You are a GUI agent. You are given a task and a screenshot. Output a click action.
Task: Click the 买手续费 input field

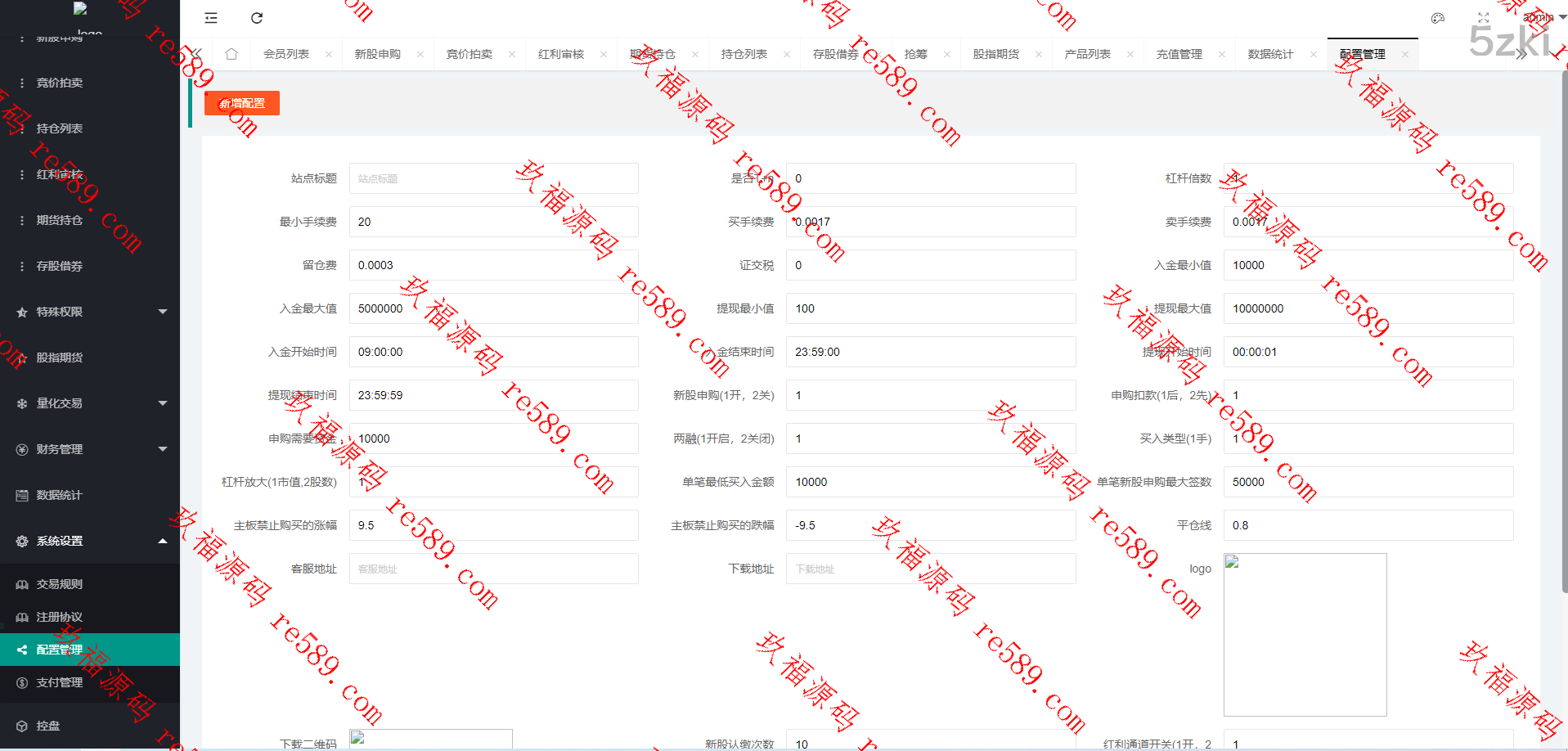[x=931, y=222]
